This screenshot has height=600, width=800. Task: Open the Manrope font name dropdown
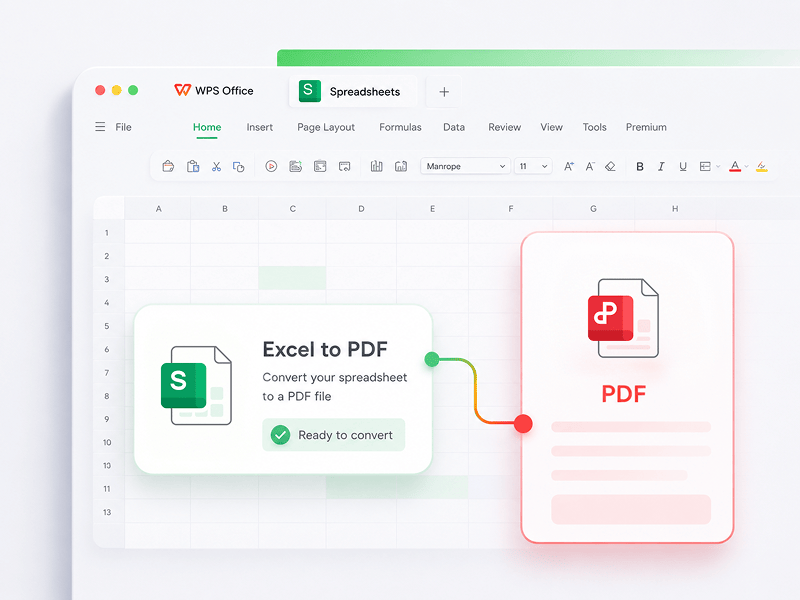pyautogui.click(x=465, y=166)
